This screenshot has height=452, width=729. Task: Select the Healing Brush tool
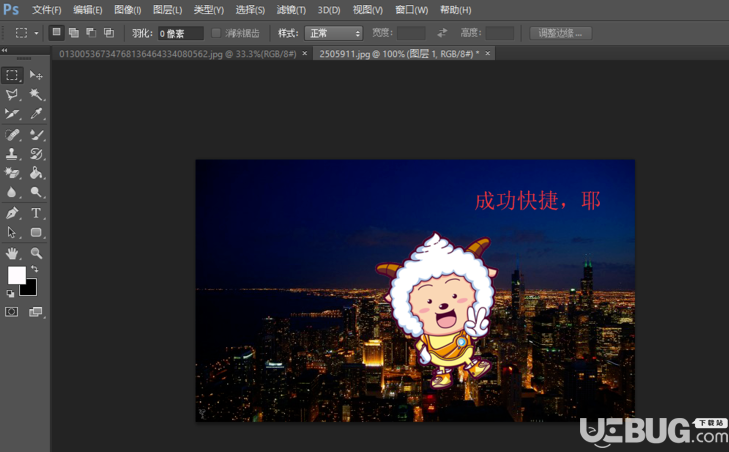point(12,135)
